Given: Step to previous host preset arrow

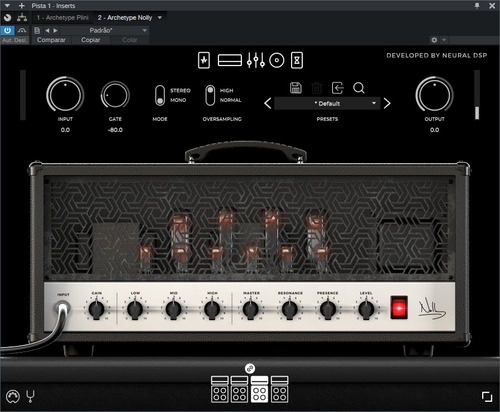Looking at the screenshot, I should pyautogui.click(x=47, y=31).
